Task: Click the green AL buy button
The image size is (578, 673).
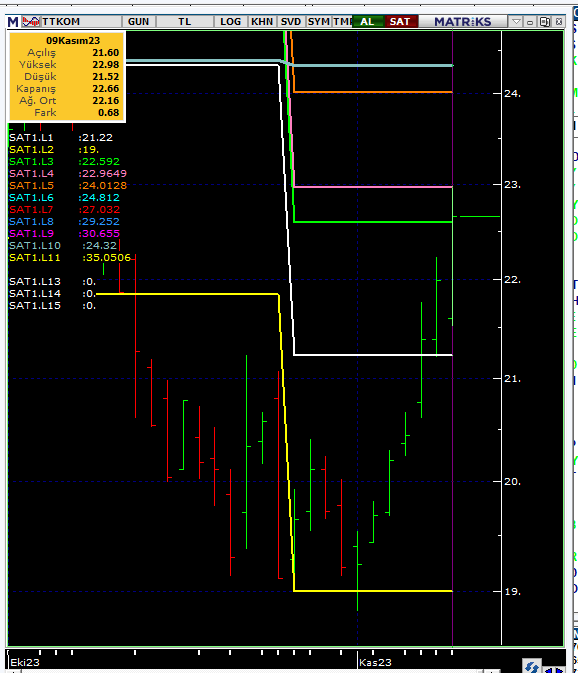Action: point(368,22)
